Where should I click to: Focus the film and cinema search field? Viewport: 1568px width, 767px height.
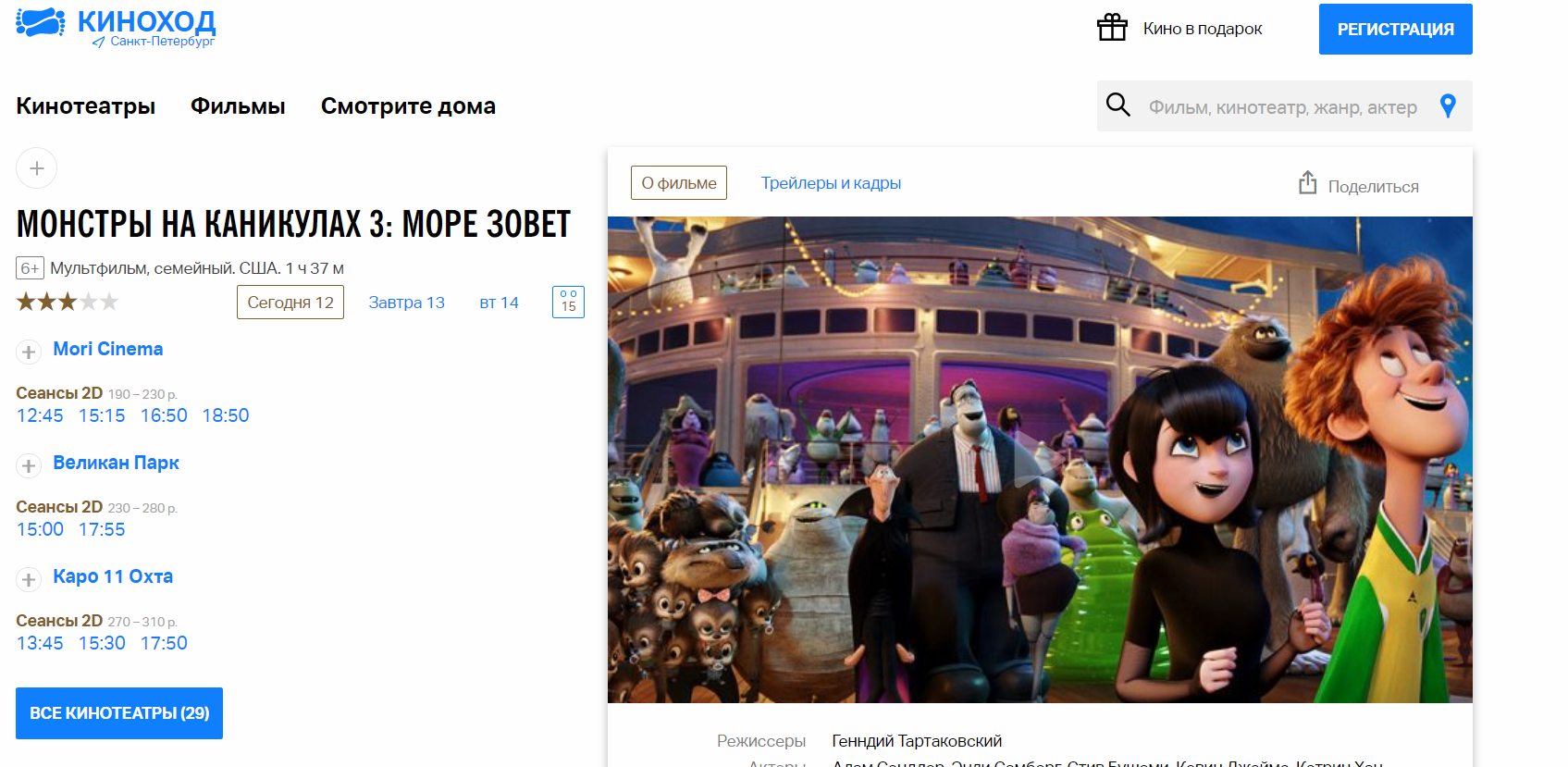click(1282, 107)
